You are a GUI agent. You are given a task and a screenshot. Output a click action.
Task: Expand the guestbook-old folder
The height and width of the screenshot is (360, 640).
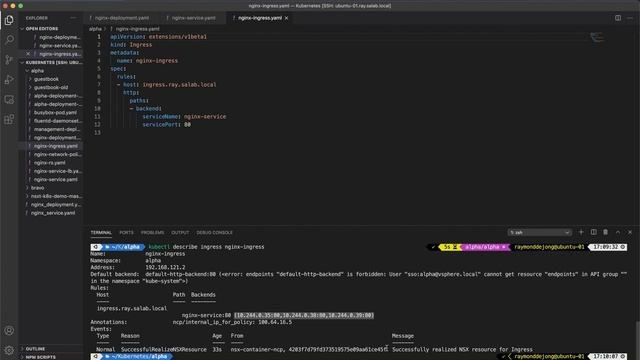51,87
